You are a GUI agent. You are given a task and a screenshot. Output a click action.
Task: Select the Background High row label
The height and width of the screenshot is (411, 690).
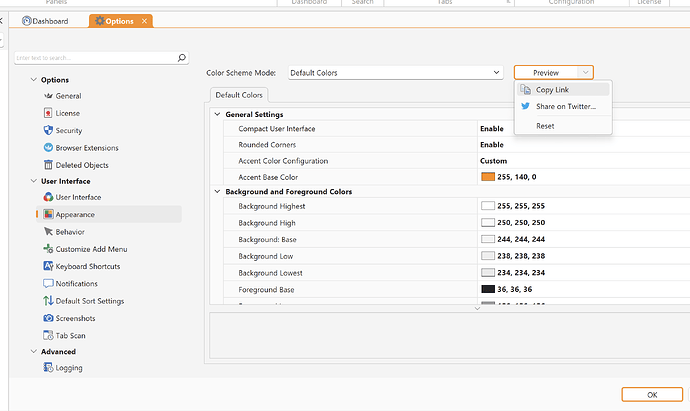267,223
